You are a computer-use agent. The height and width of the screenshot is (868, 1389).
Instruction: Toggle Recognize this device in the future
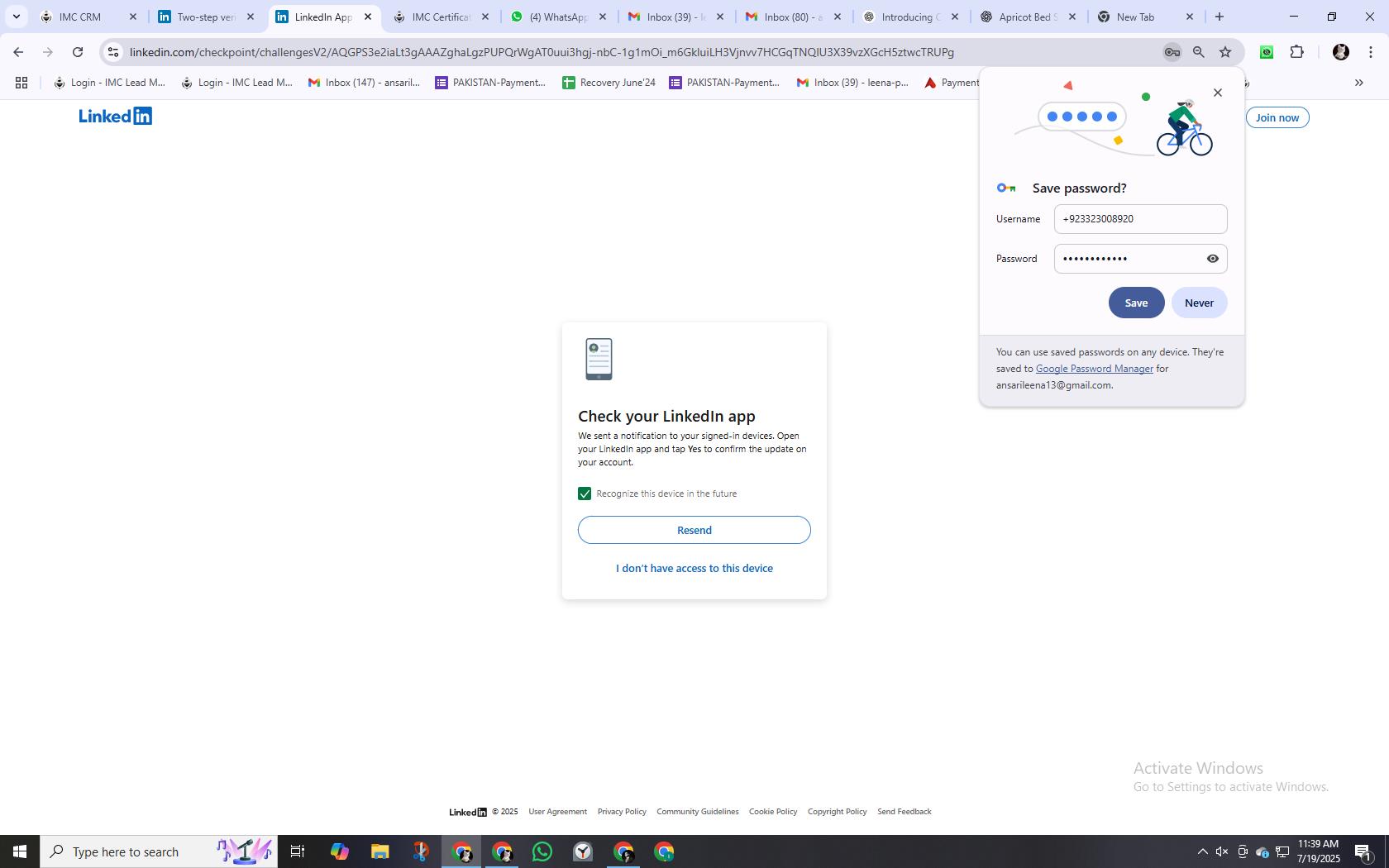click(x=585, y=494)
